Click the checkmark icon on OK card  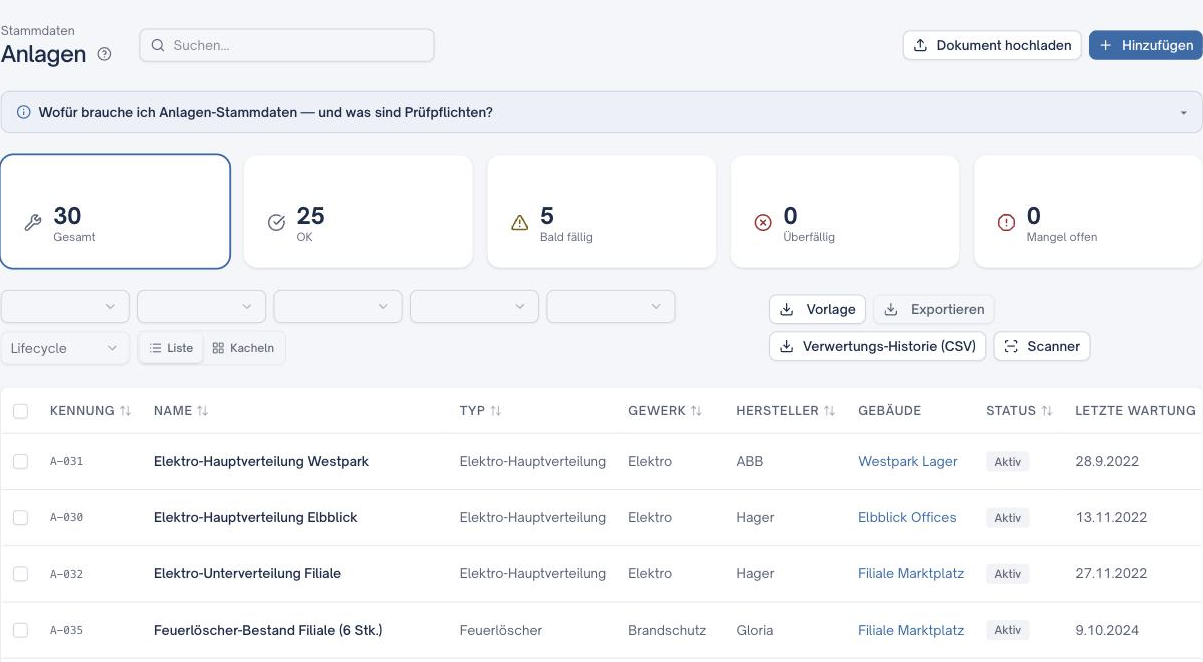point(276,223)
